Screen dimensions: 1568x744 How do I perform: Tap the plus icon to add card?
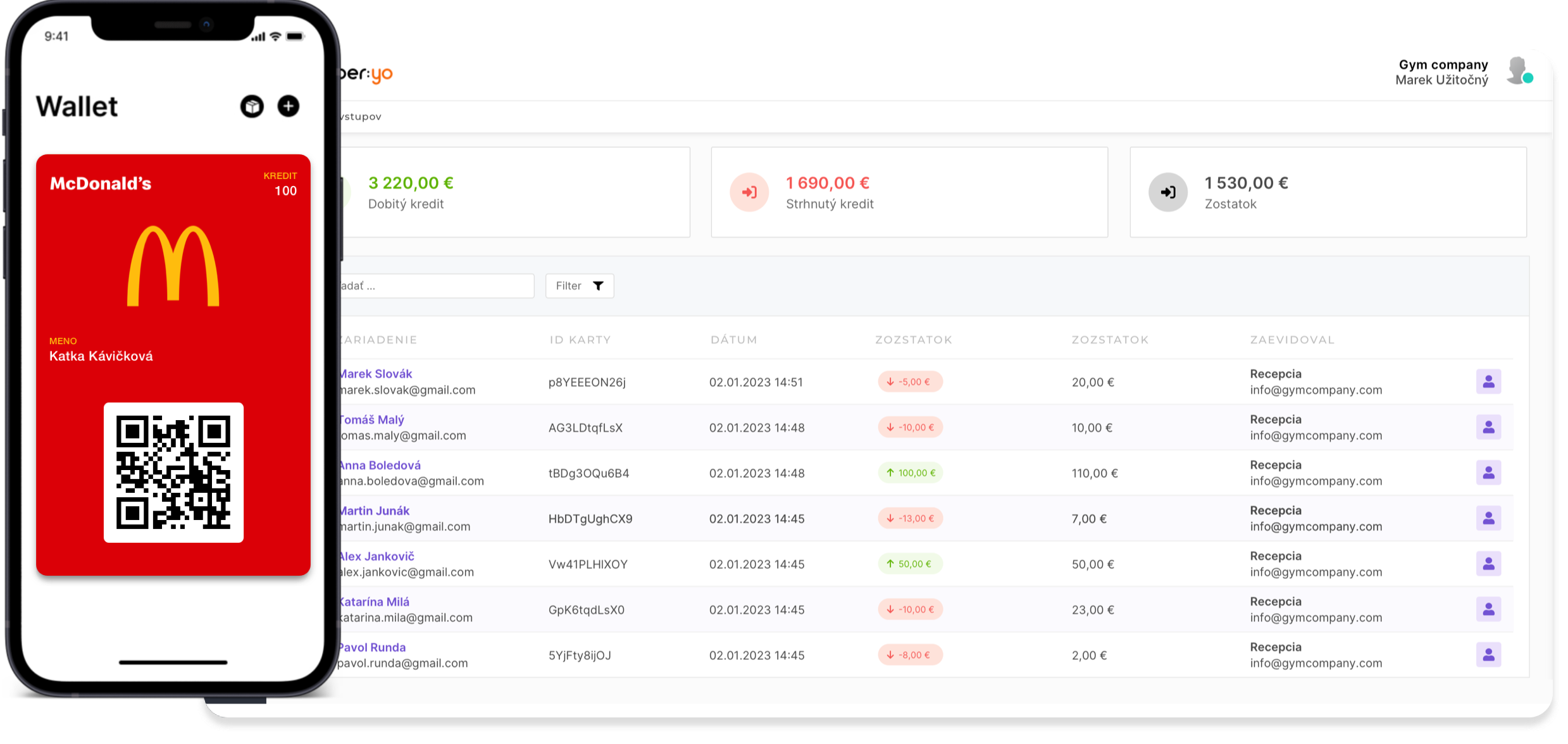pyautogui.click(x=289, y=106)
